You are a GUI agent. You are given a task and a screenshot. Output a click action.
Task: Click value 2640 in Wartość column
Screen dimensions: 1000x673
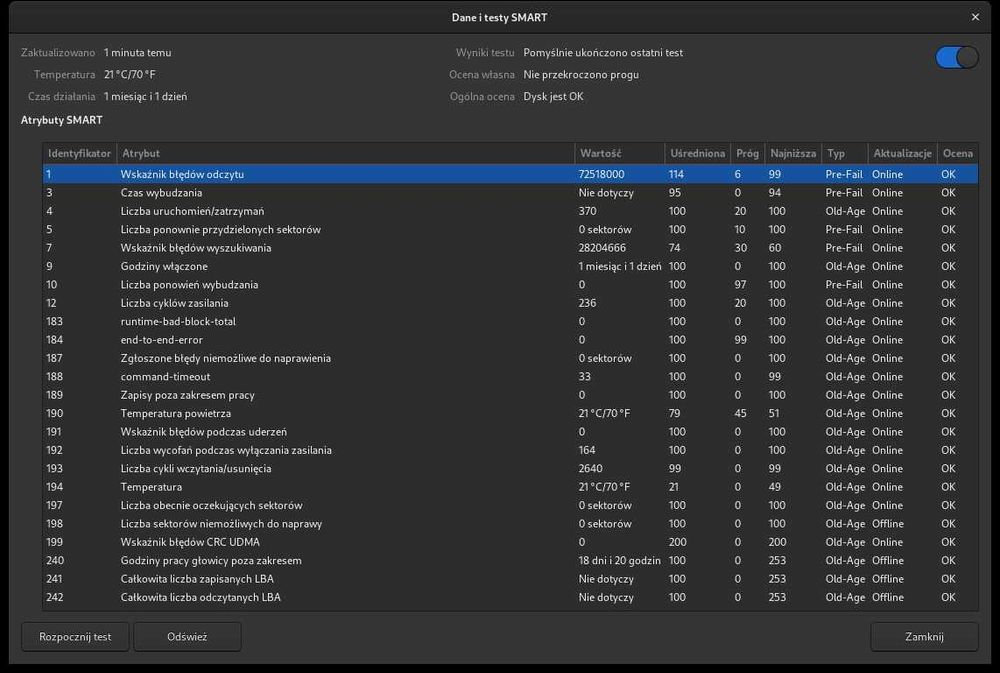[x=591, y=468]
